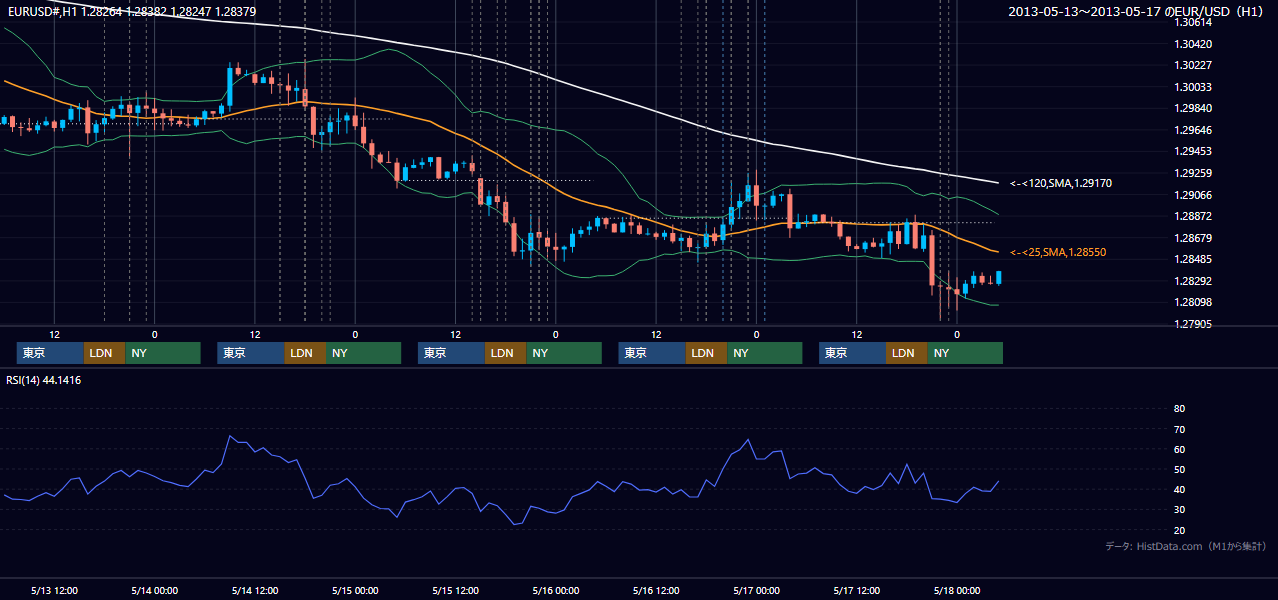Click the EURUSD#,H1 chart title text
This screenshot has height=600, width=1278.
click(131, 12)
